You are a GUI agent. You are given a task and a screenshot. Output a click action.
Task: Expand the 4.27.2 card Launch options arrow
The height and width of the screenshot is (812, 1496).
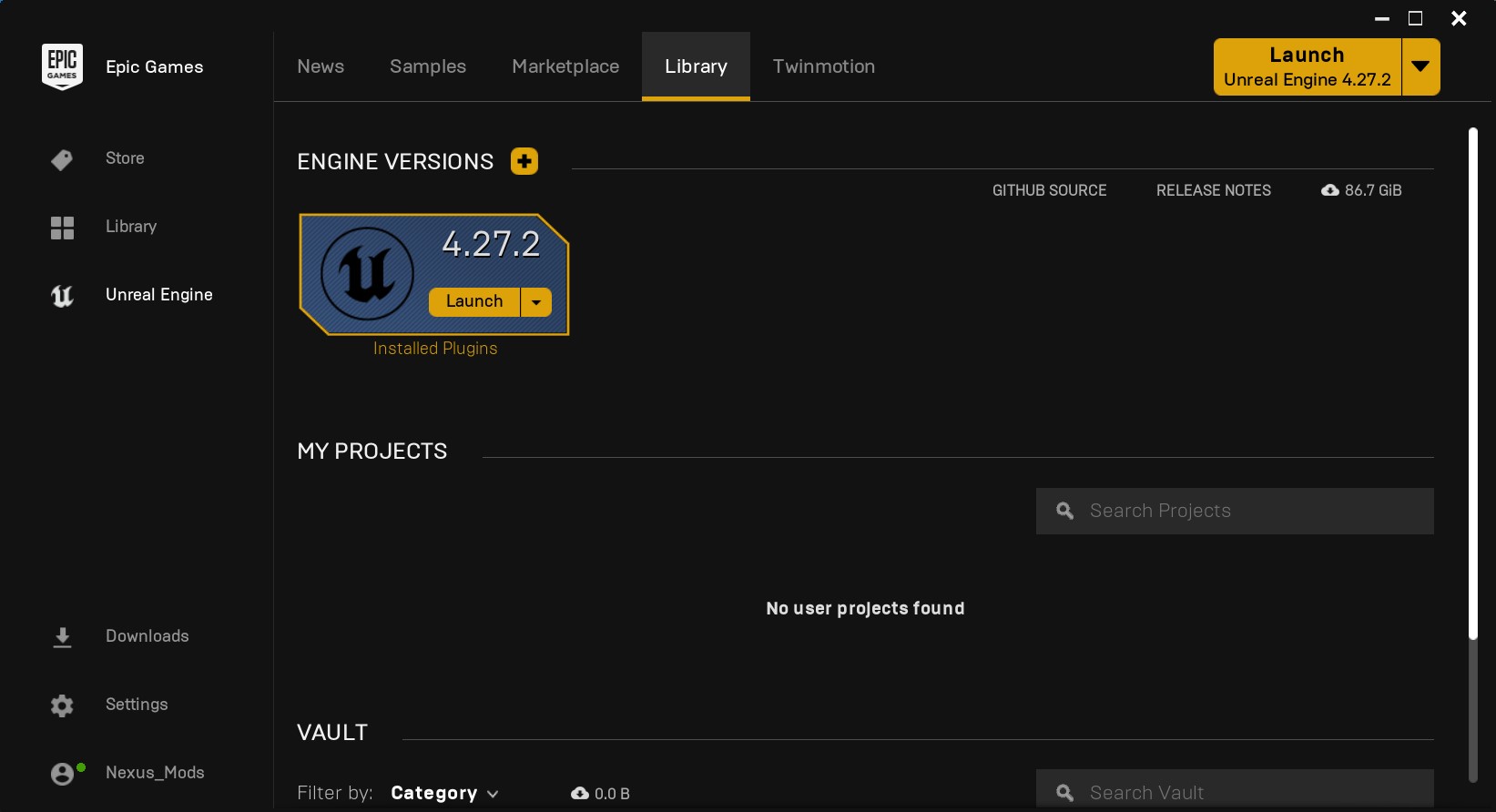pyautogui.click(x=536, y=302)
